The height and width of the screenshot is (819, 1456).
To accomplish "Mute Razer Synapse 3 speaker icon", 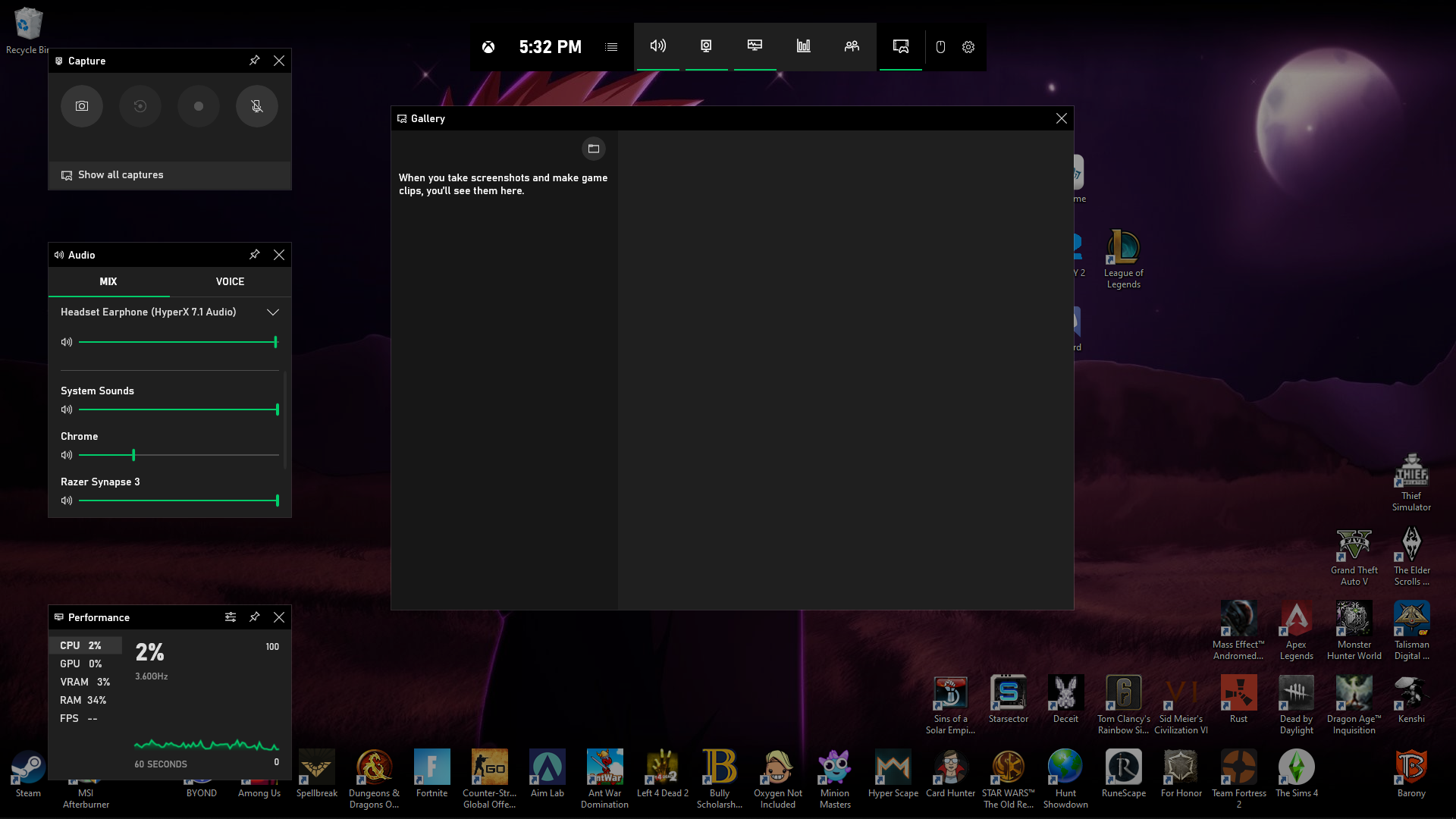I will 67,500.
